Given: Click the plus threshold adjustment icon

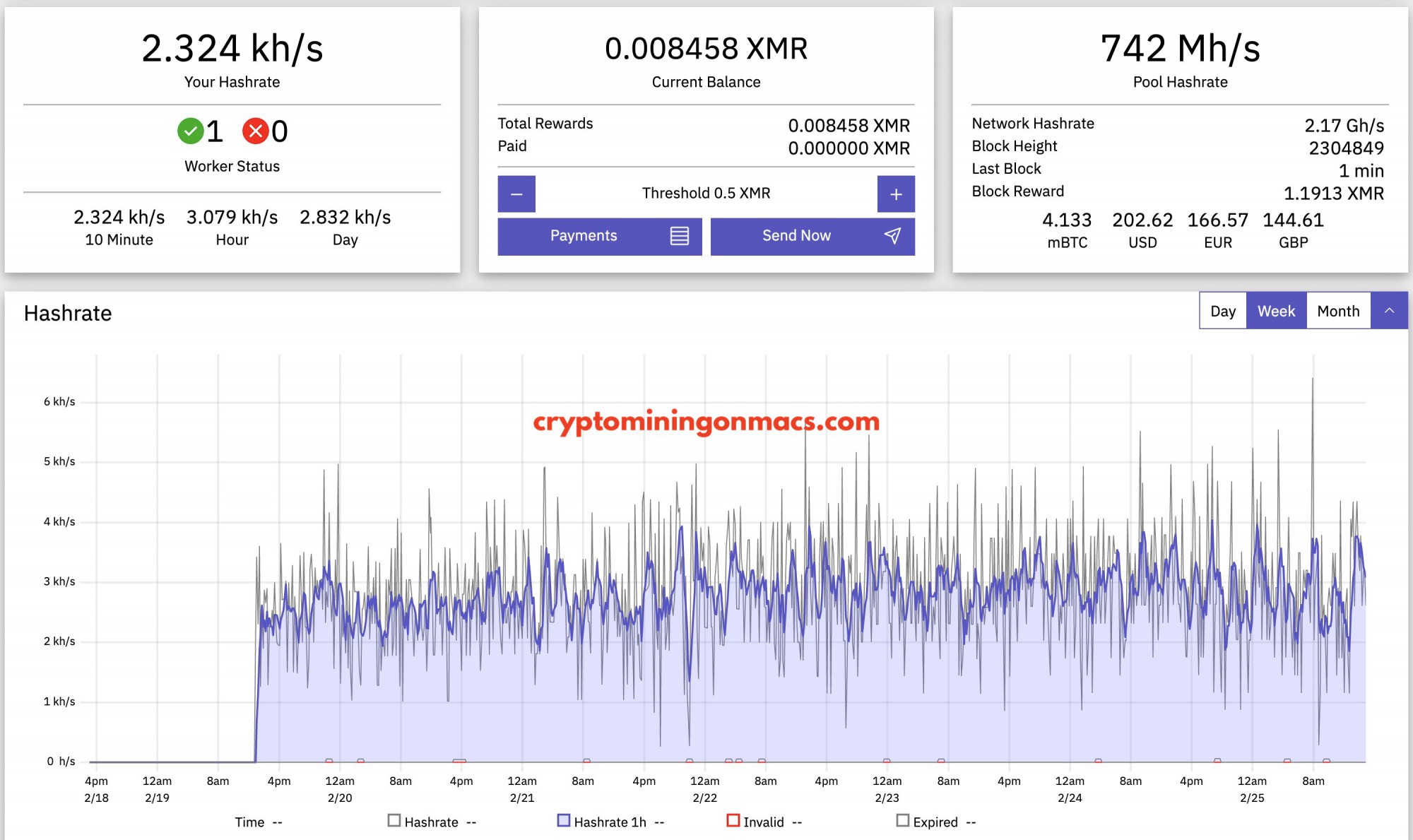Looking at the screenshot, I should (x=897, y=192).
